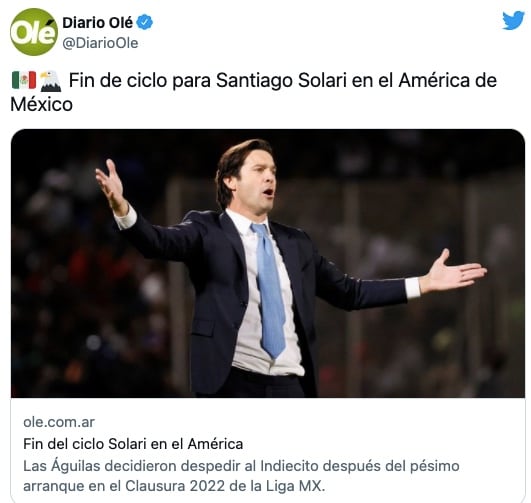Open the Diario Olé display name

click(98, 23)
